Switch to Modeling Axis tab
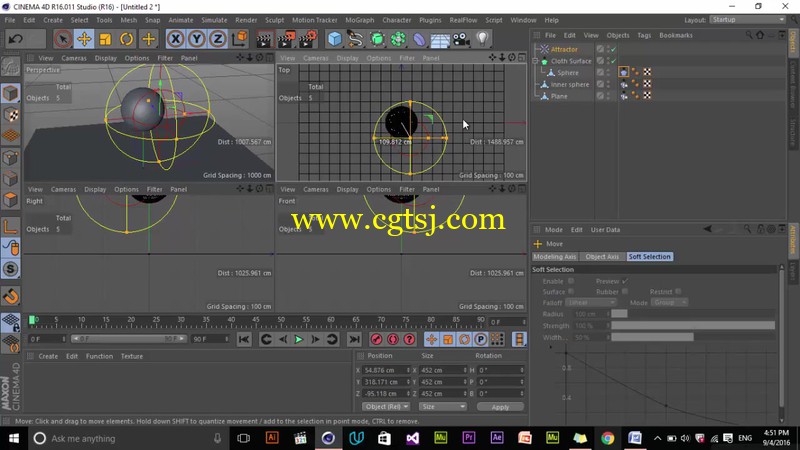800x450 pixels. [555, 257]
